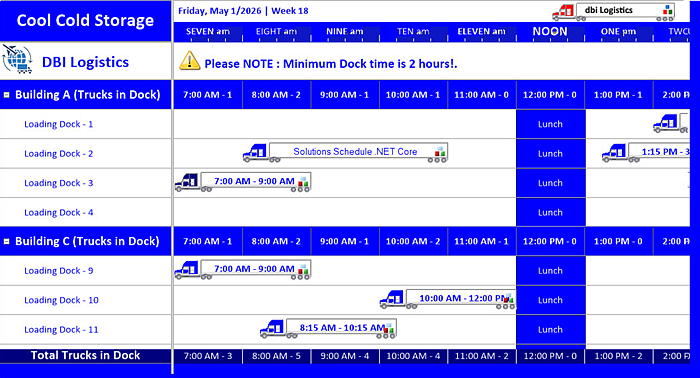The image size is (700, 378).
Task: Click the Cool Cold Storage title
Action: (85, 21)
